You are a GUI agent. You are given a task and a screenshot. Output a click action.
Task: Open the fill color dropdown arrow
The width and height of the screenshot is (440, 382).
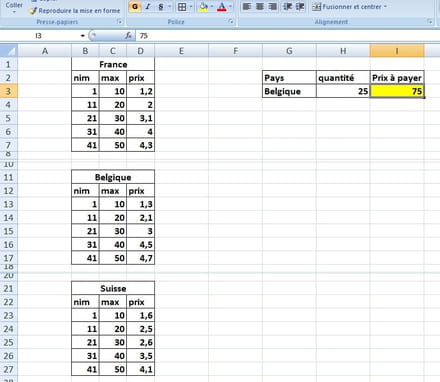212,7
